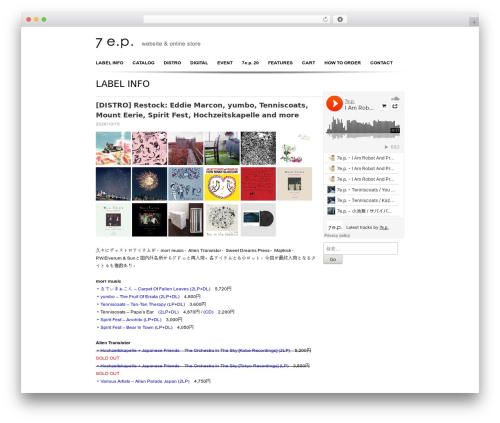This screenshot has width=500, height=423.
Task: Open the night cityscape album cover
Action: click(x=113, y=184)
